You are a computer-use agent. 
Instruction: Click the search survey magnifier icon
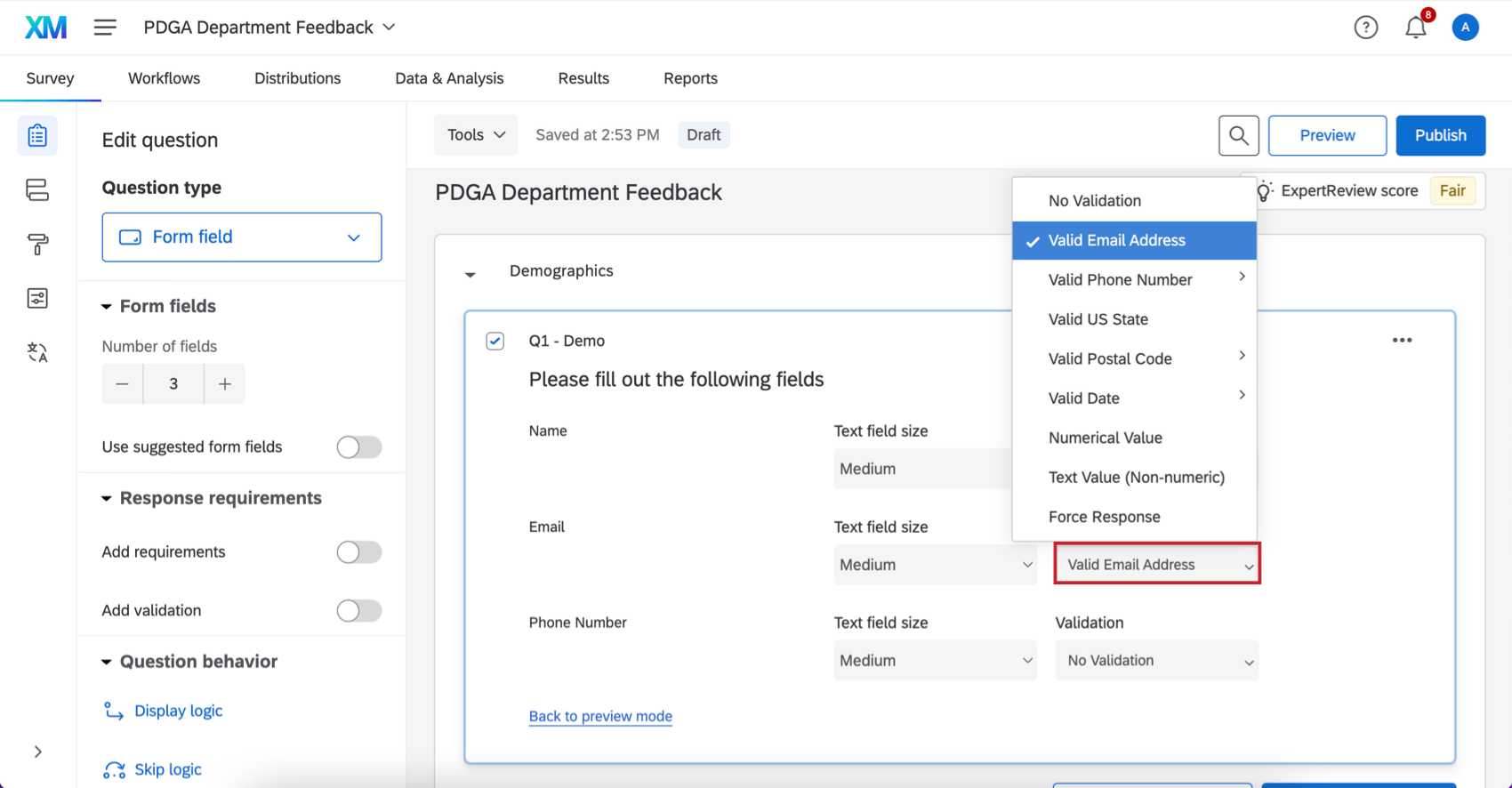pyautogui.click(x=1238, y=135)
